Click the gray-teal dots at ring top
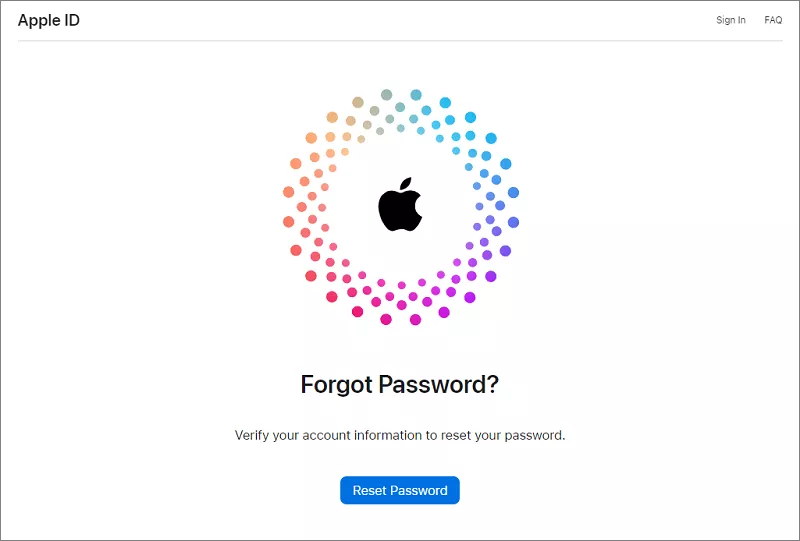The width and height of the screenshot is (800, 541). tap(400, 106)
